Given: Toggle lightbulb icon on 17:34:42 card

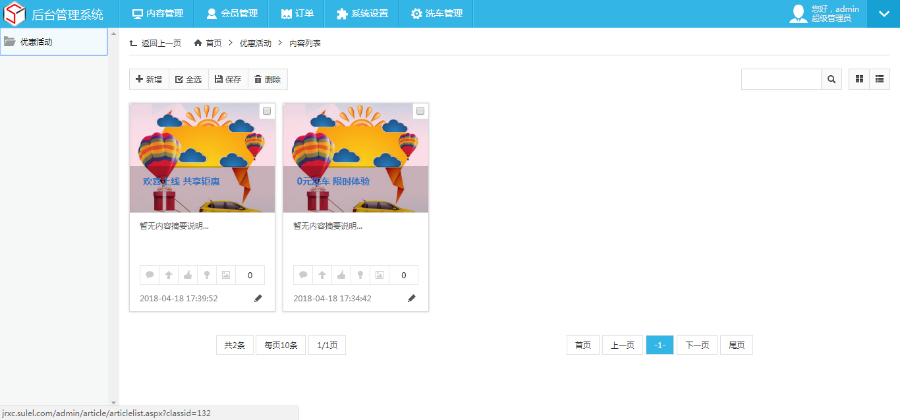Looking at the screenshot, I should [360, 275].
